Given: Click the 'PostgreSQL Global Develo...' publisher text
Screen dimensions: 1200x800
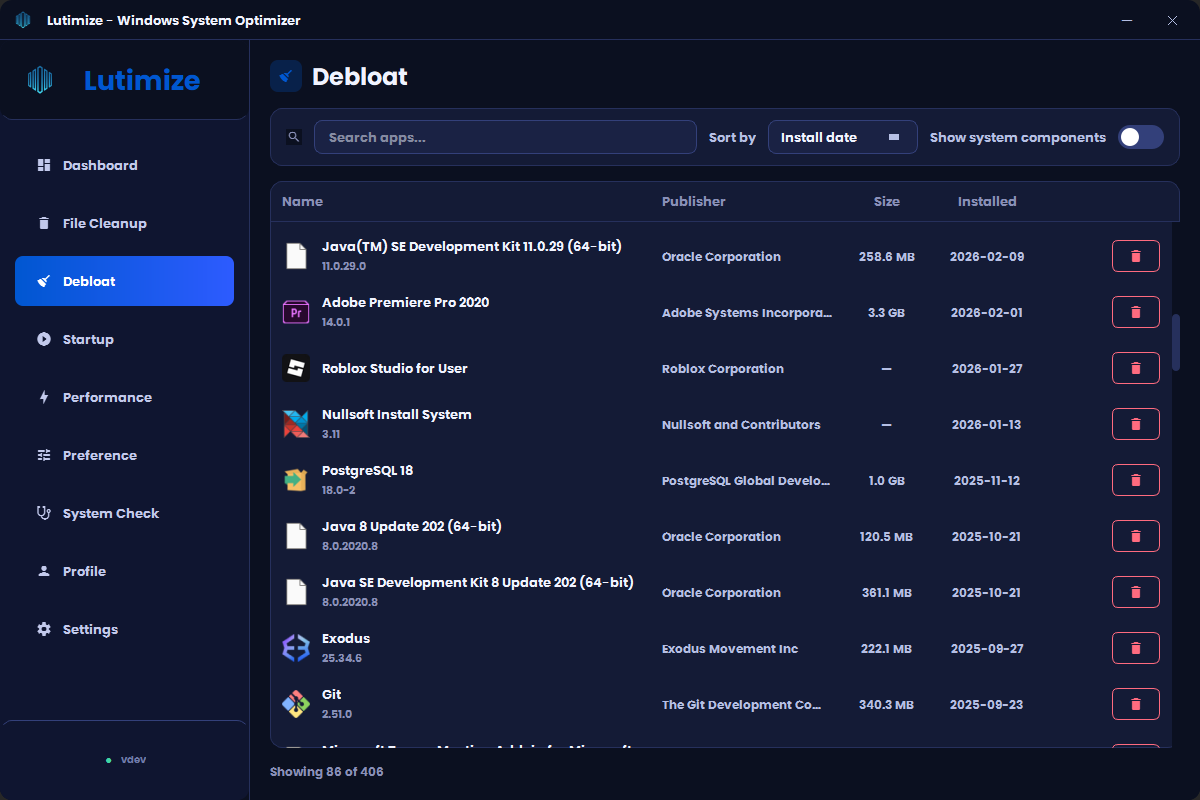Looking at the screenshot, I should tap(746, 480).
